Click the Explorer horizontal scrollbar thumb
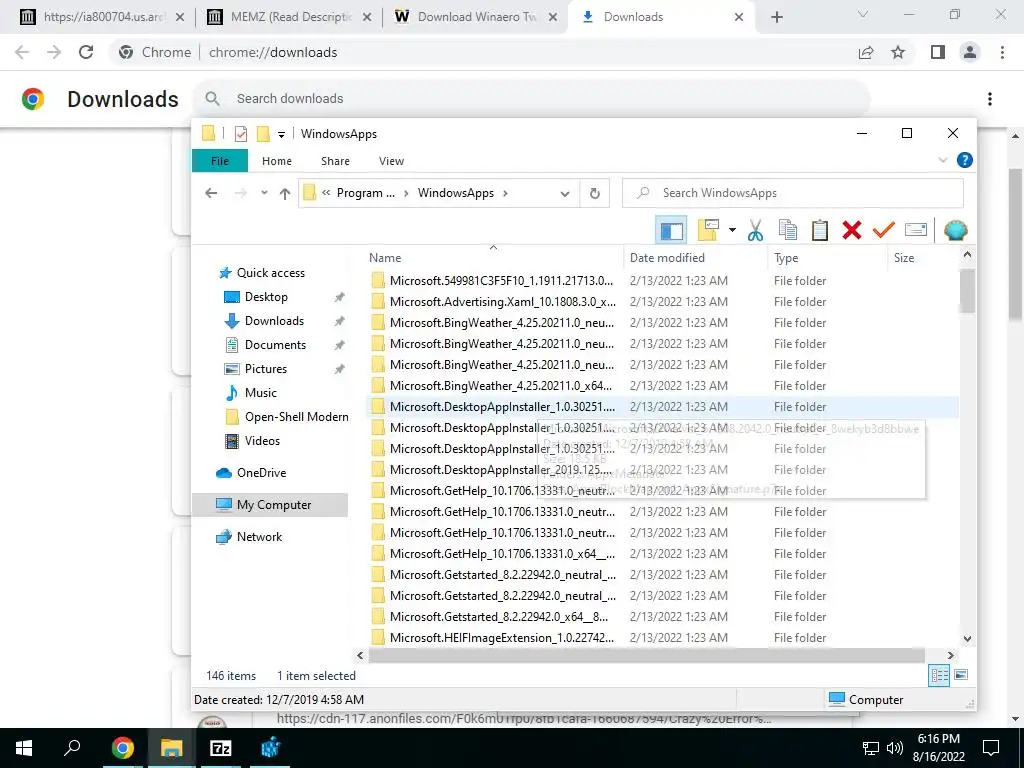Screen dimensions: 1024x768 tap(647, 655)
